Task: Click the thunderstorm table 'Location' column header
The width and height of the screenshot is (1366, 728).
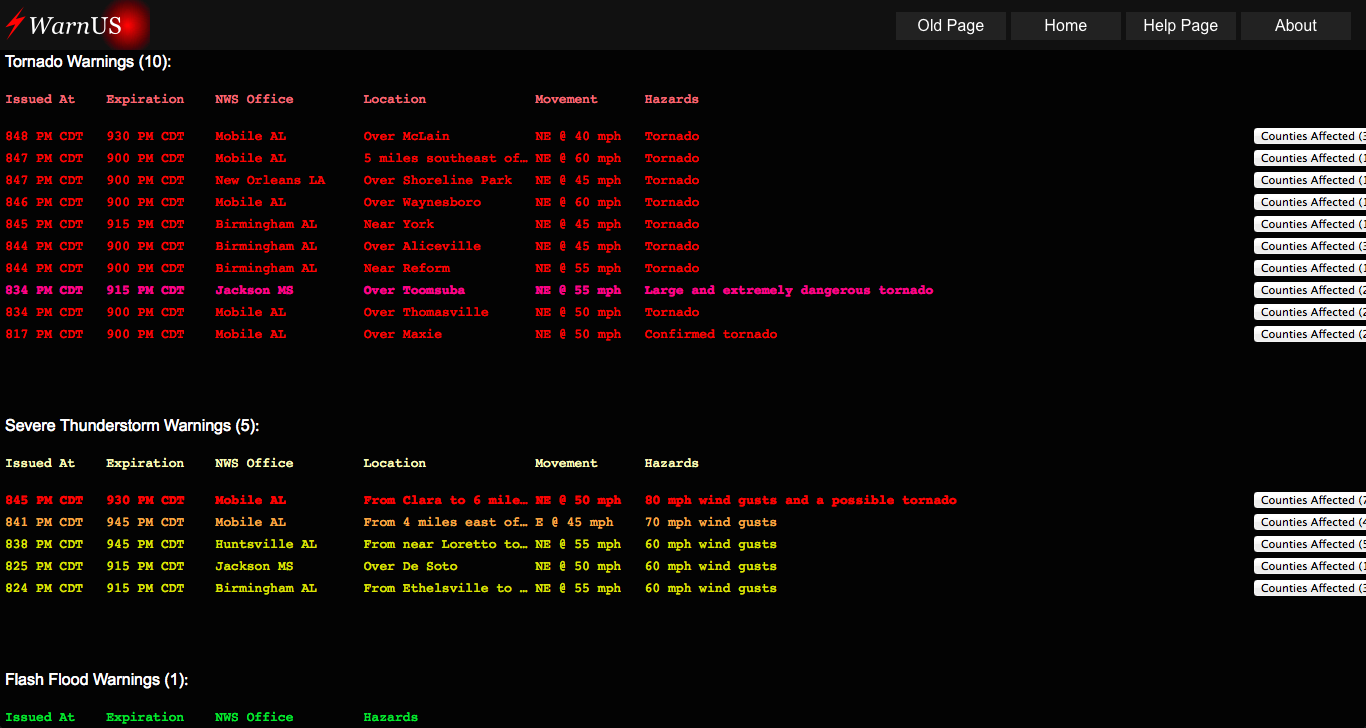Action: (395, 463)
